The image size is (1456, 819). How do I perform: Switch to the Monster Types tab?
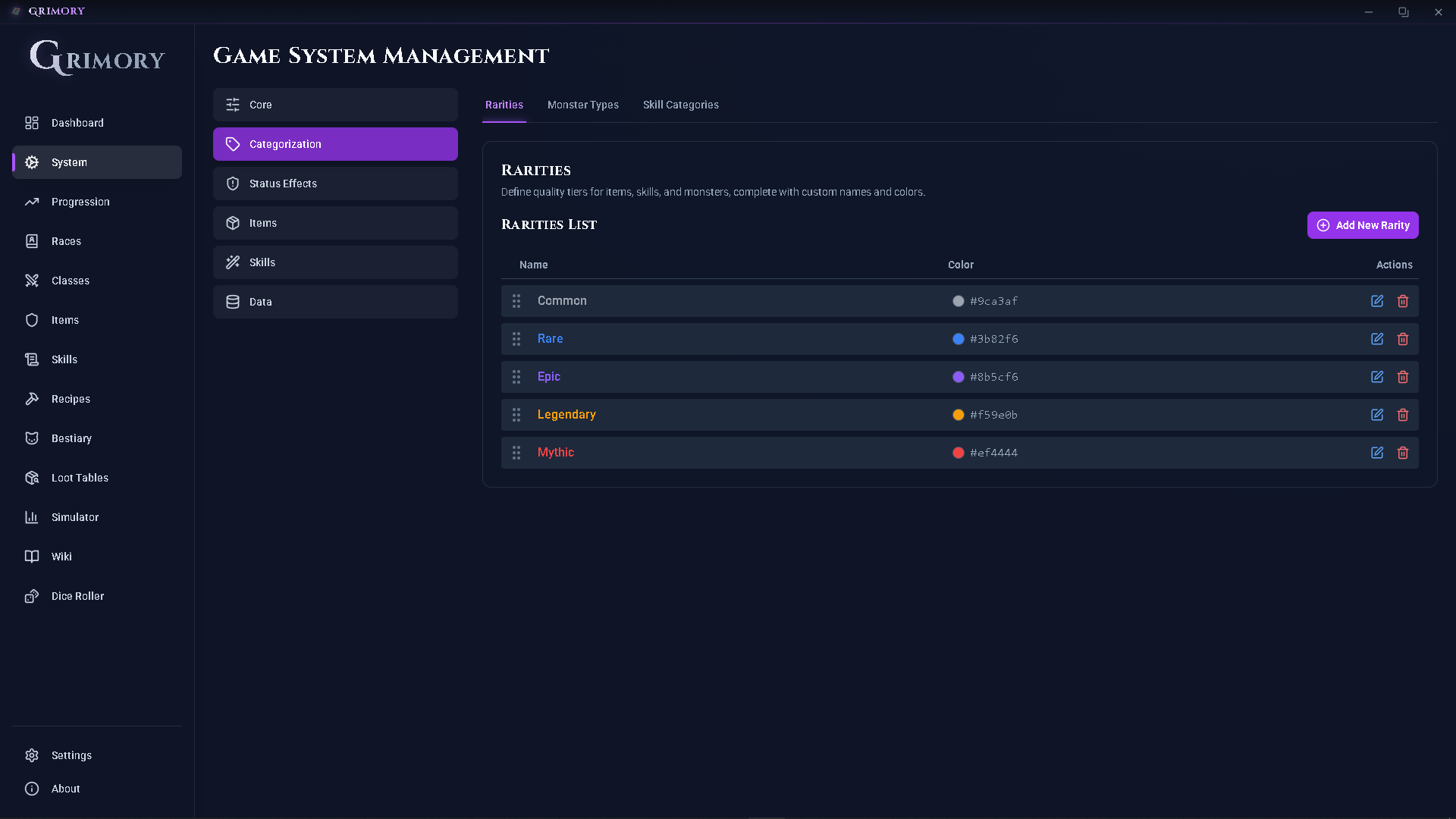pos(582,105)
